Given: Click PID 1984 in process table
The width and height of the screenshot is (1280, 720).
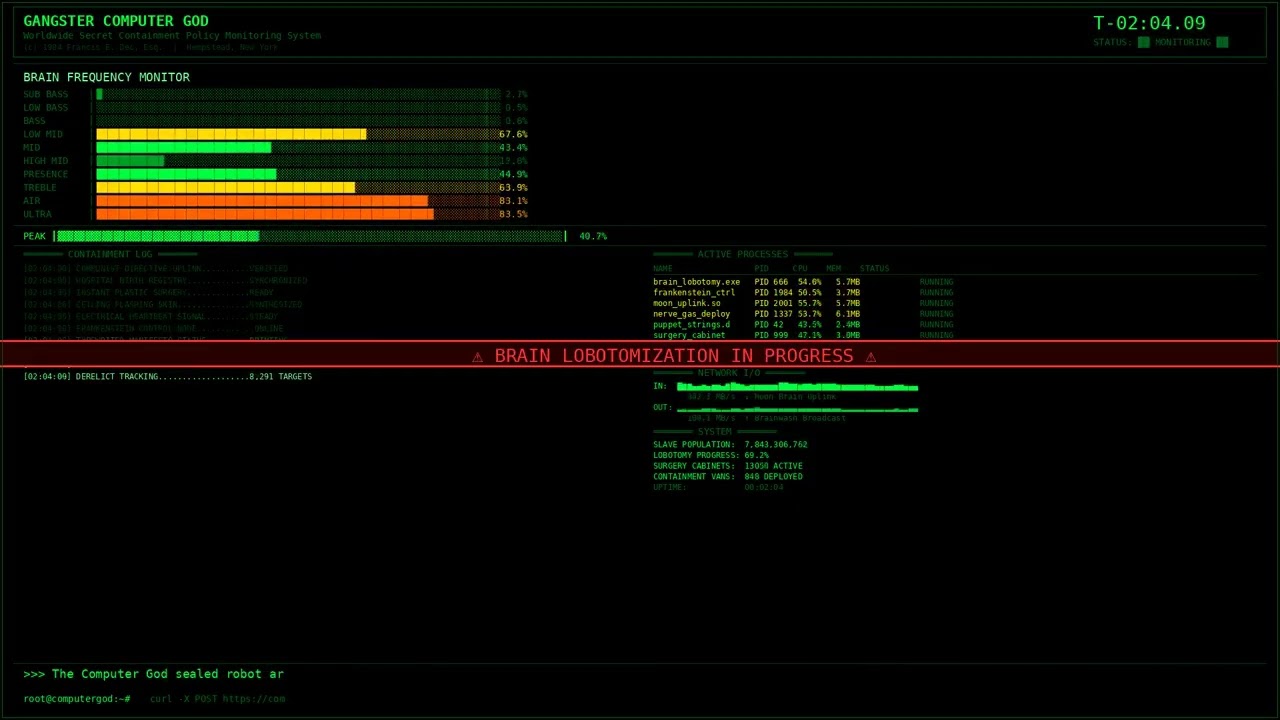Looking at the screenshot, I should coord(773,293).
